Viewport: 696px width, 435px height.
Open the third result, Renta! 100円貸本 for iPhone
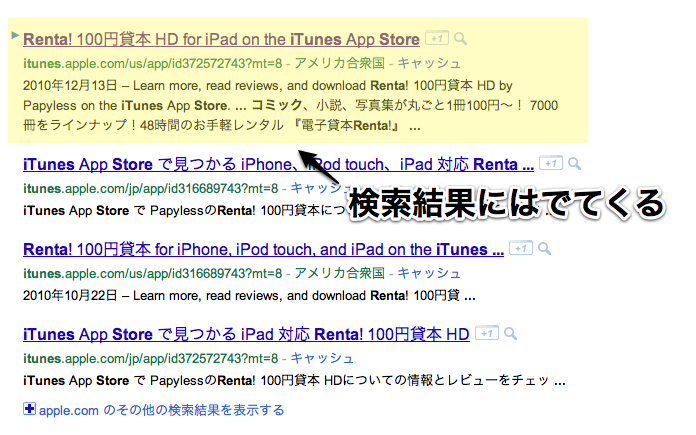[255, 249]
